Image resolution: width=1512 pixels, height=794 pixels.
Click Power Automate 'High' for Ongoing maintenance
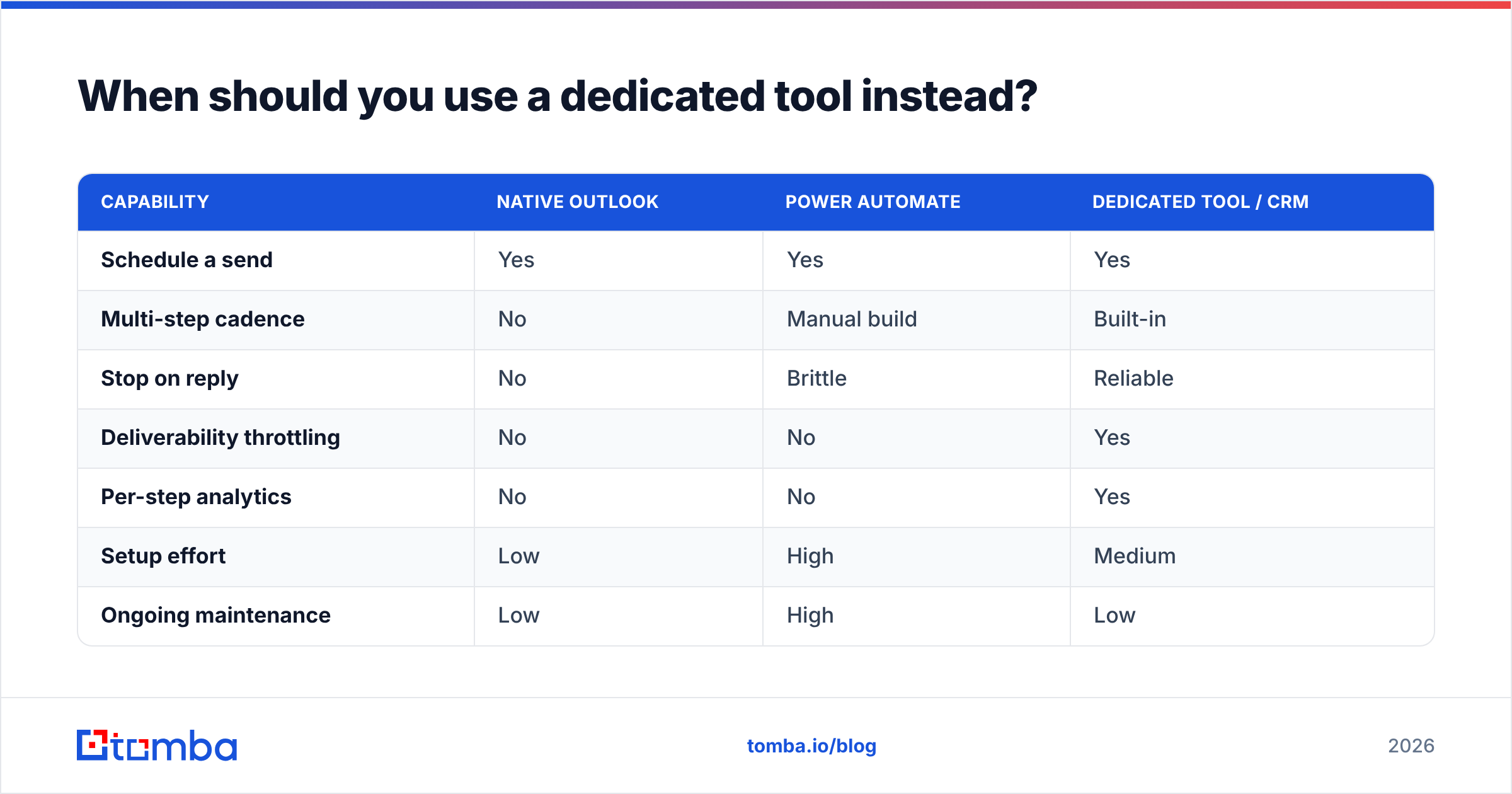click(810, 615)
